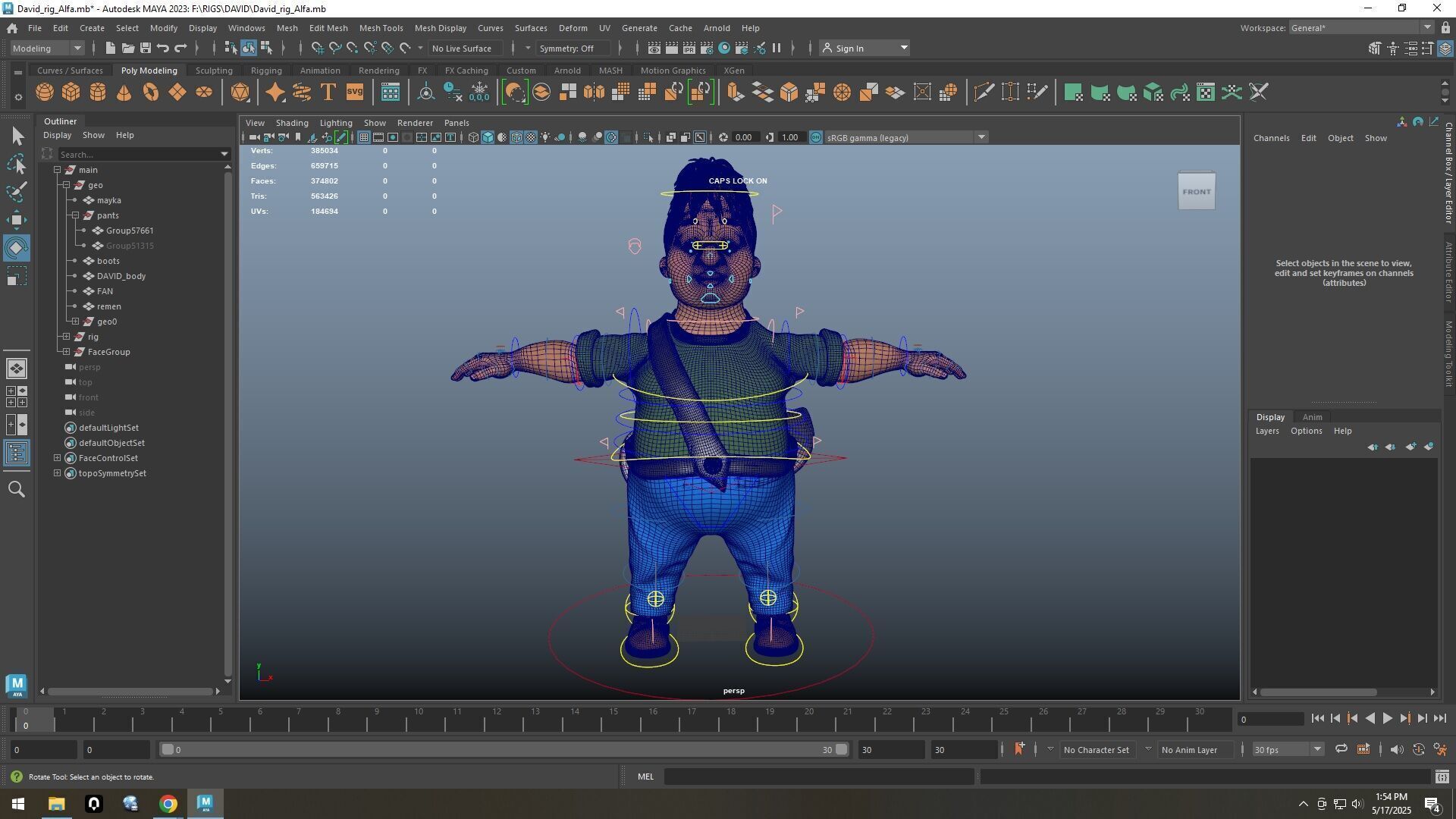Create a Poly Cone from the shelf
This screenshot has width=1456, height=819.
124,93
